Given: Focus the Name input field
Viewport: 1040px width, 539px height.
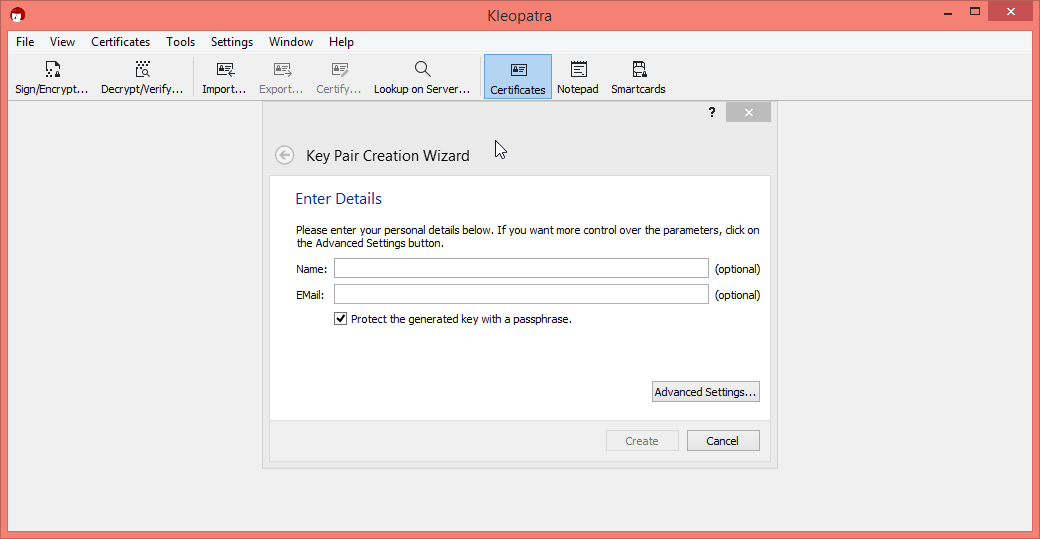Looking at the screenshot, I should 521,268.
